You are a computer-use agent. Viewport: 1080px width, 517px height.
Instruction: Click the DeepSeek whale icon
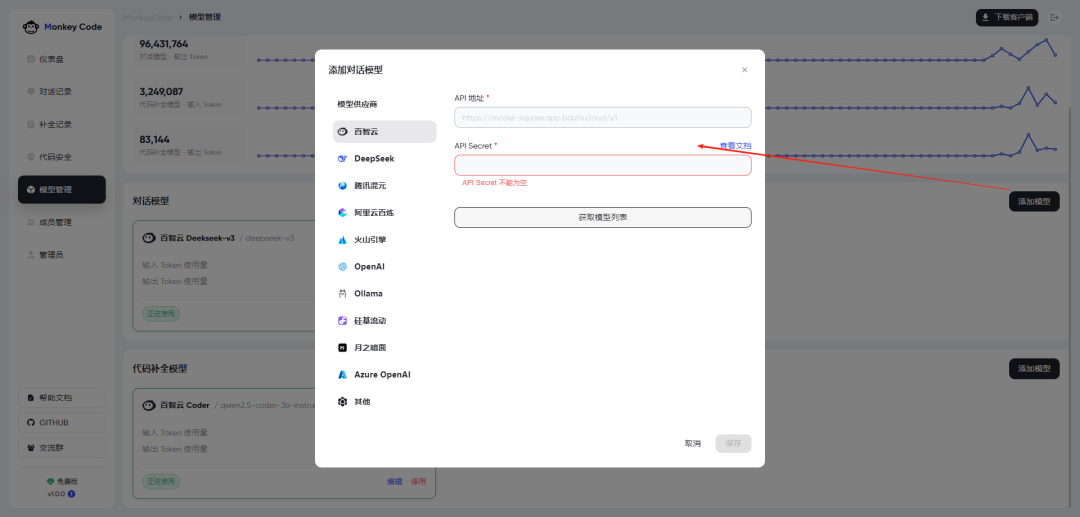click(342, 158)
